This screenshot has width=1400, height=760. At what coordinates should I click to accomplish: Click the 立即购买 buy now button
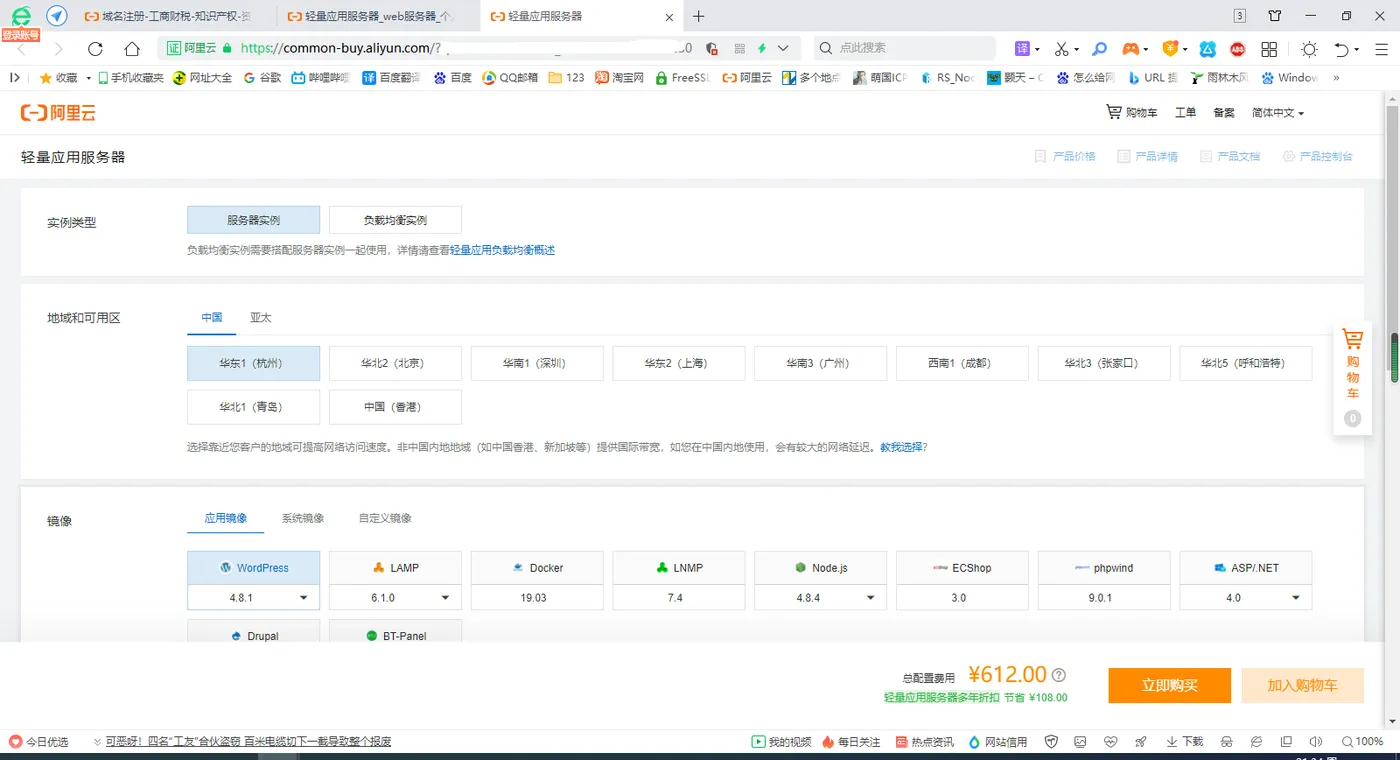tap(1170, 686)
